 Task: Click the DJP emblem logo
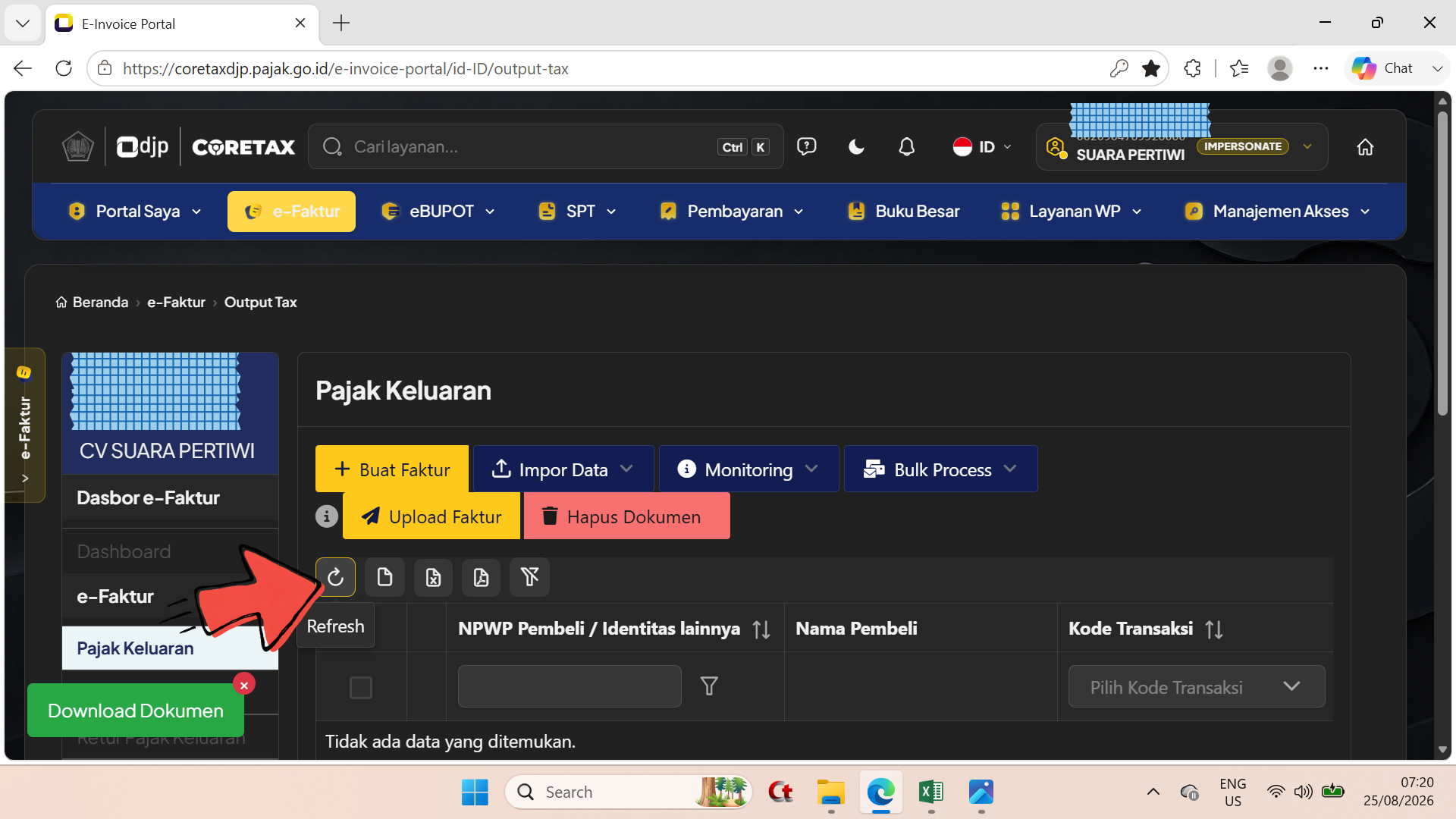click(77, 146)
